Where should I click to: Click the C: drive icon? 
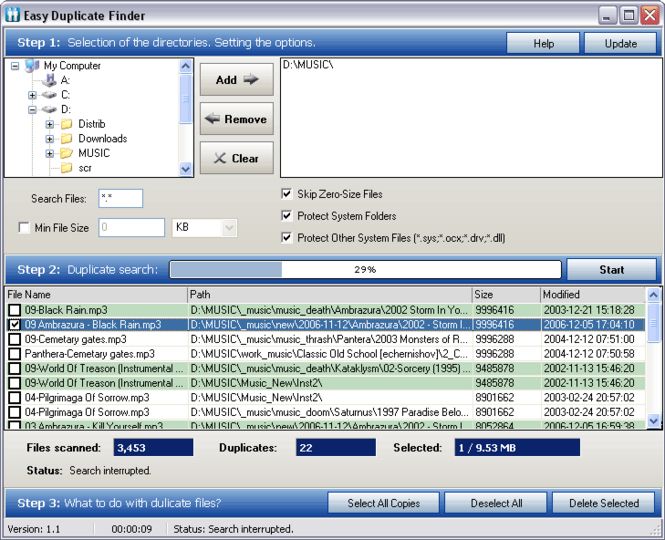50,94
